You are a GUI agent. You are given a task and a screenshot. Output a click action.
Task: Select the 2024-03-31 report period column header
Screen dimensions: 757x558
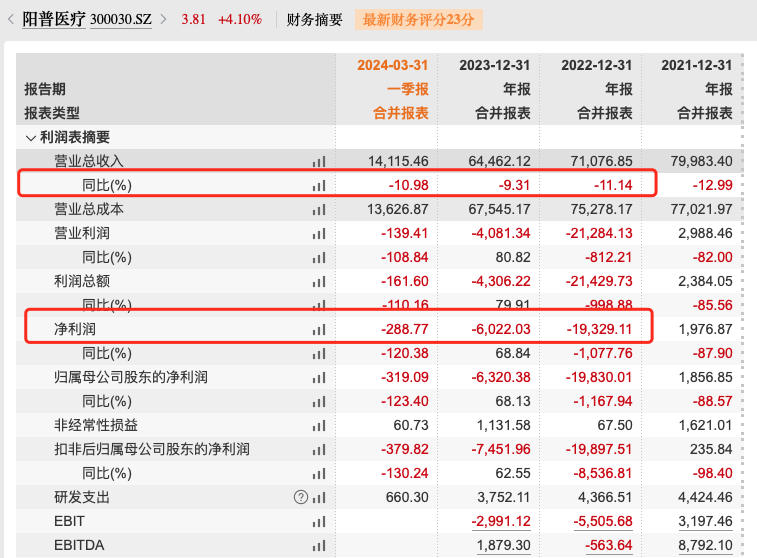coord(393,65)
